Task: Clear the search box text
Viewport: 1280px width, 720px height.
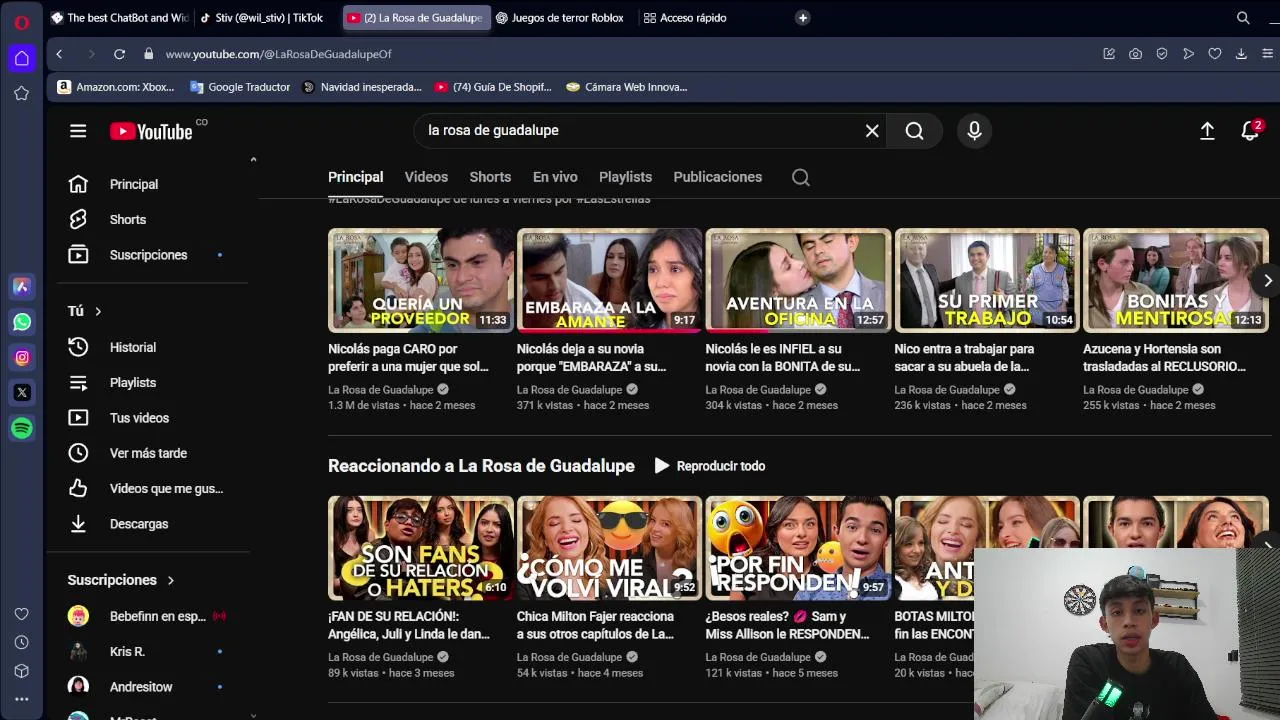Action: [x=872, y=131]
